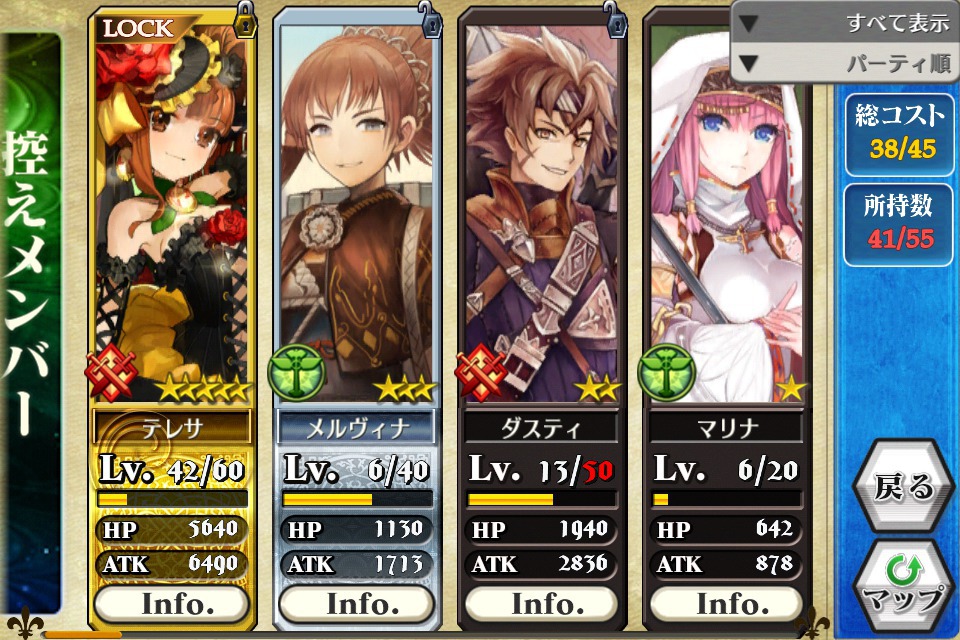Image resolution: width=960 pixels, height=640 pixels.
Task: Open Info. for ダスティ
Action: (542, 604)
